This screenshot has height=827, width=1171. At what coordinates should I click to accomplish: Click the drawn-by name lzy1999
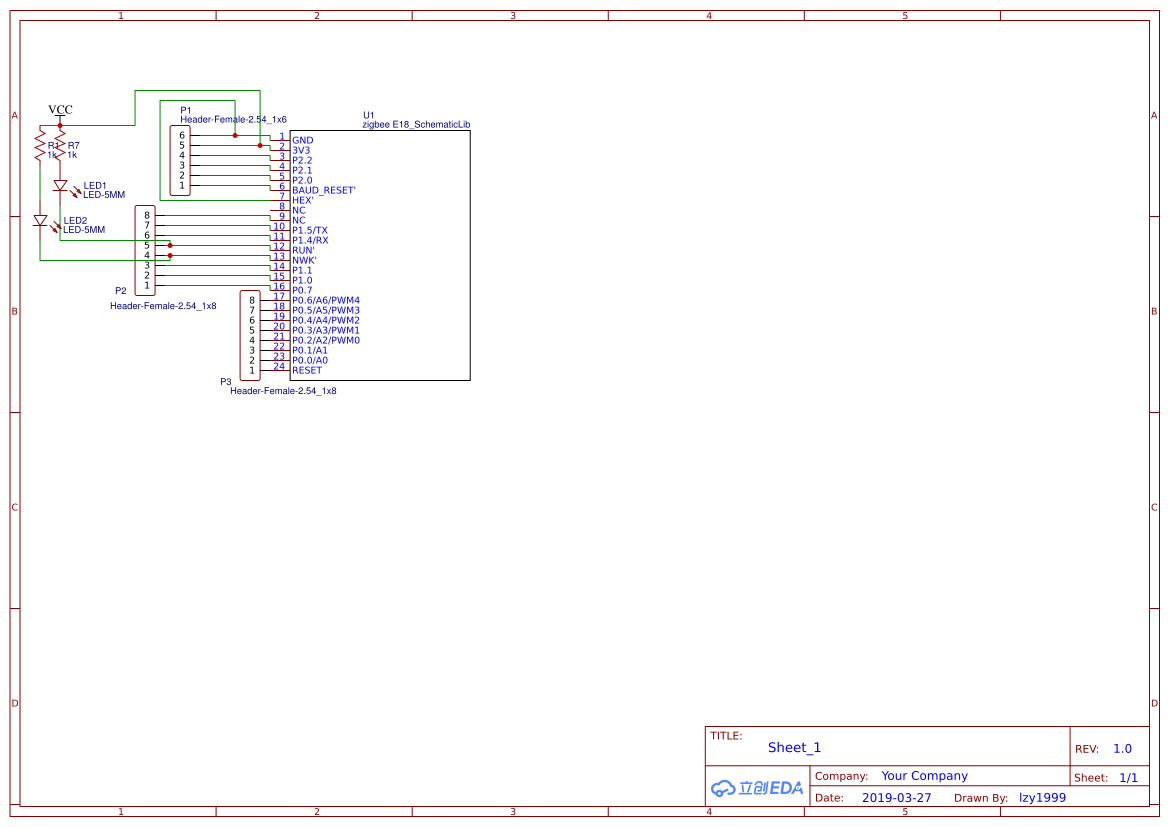pos(1042,798)
